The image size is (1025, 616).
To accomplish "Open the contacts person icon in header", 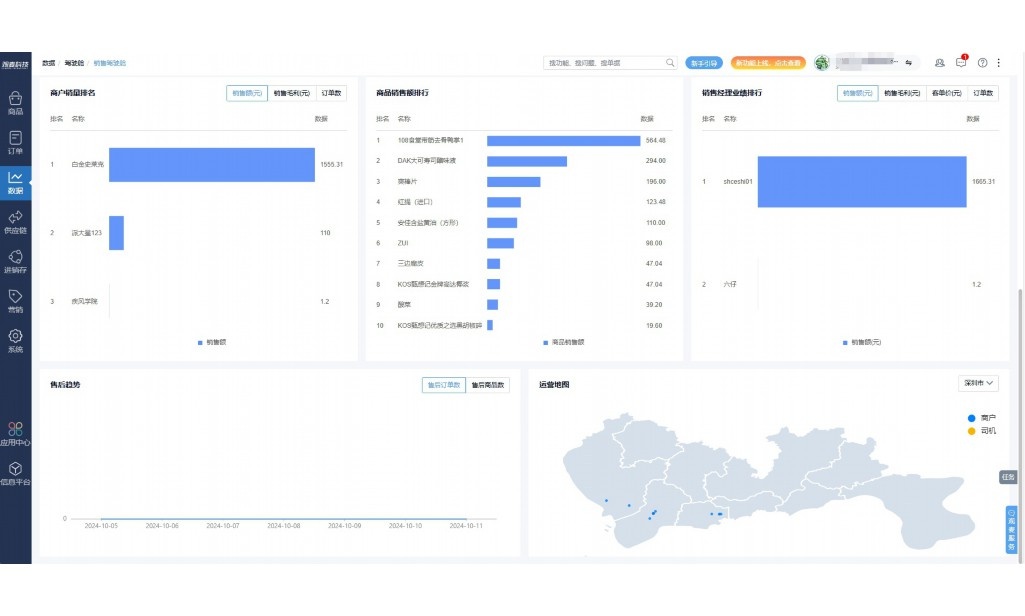I will (939, 63).
